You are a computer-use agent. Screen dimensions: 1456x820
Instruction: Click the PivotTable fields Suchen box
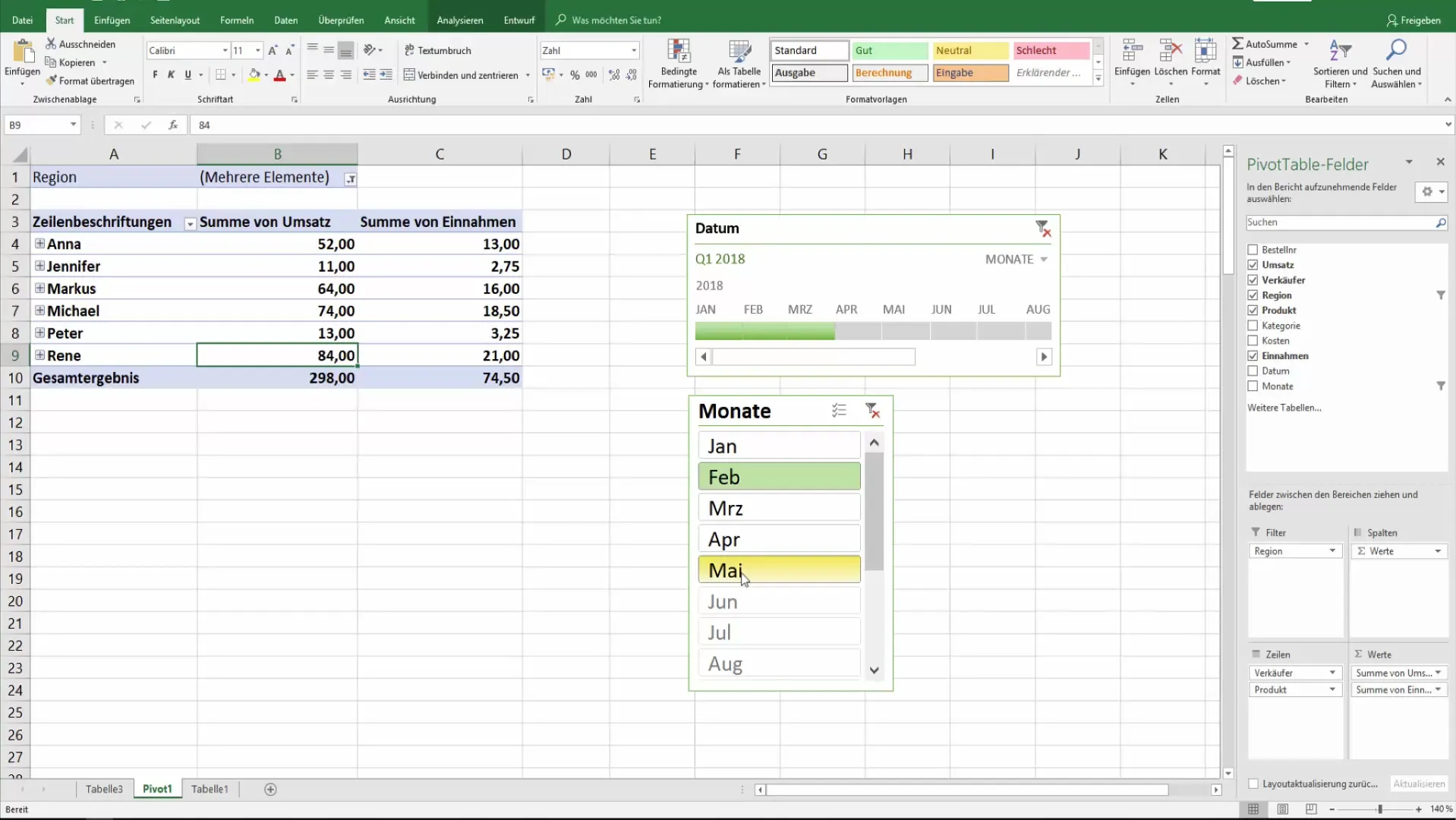[1347, 222]
